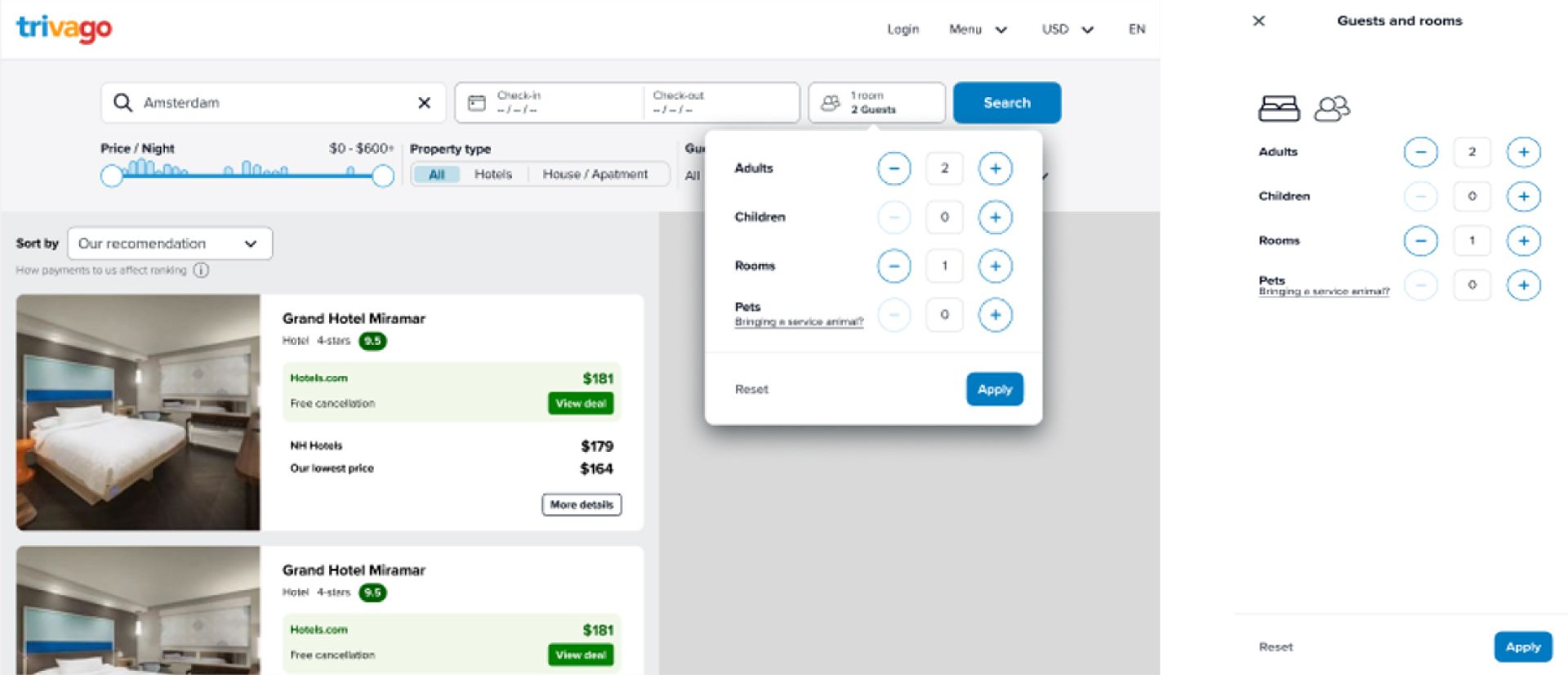
Task: Increase Adults in Guests and rooms side panel
Action: (1523, 152)
